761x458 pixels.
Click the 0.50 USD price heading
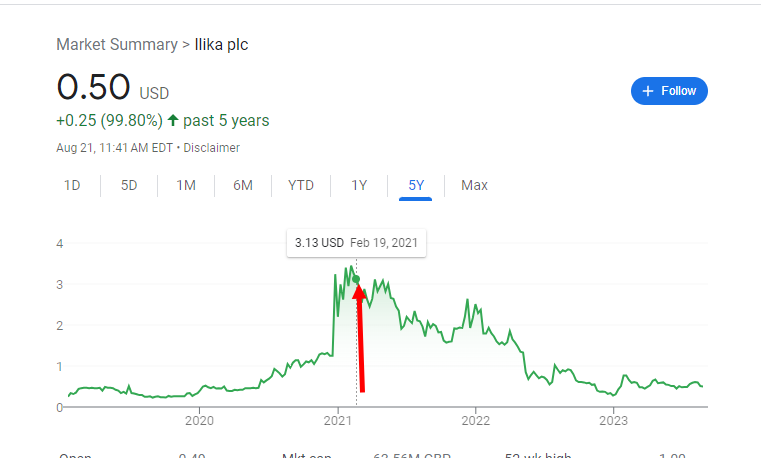coord(113,87)
